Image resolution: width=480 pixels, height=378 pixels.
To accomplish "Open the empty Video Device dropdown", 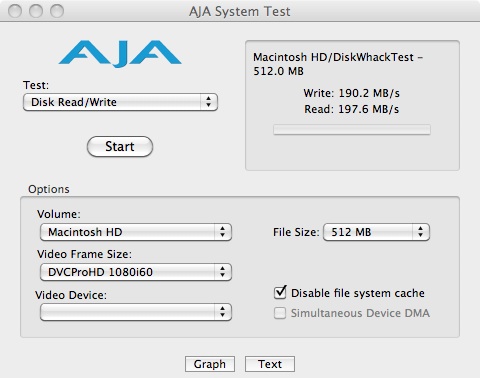I will pos(136,312).
